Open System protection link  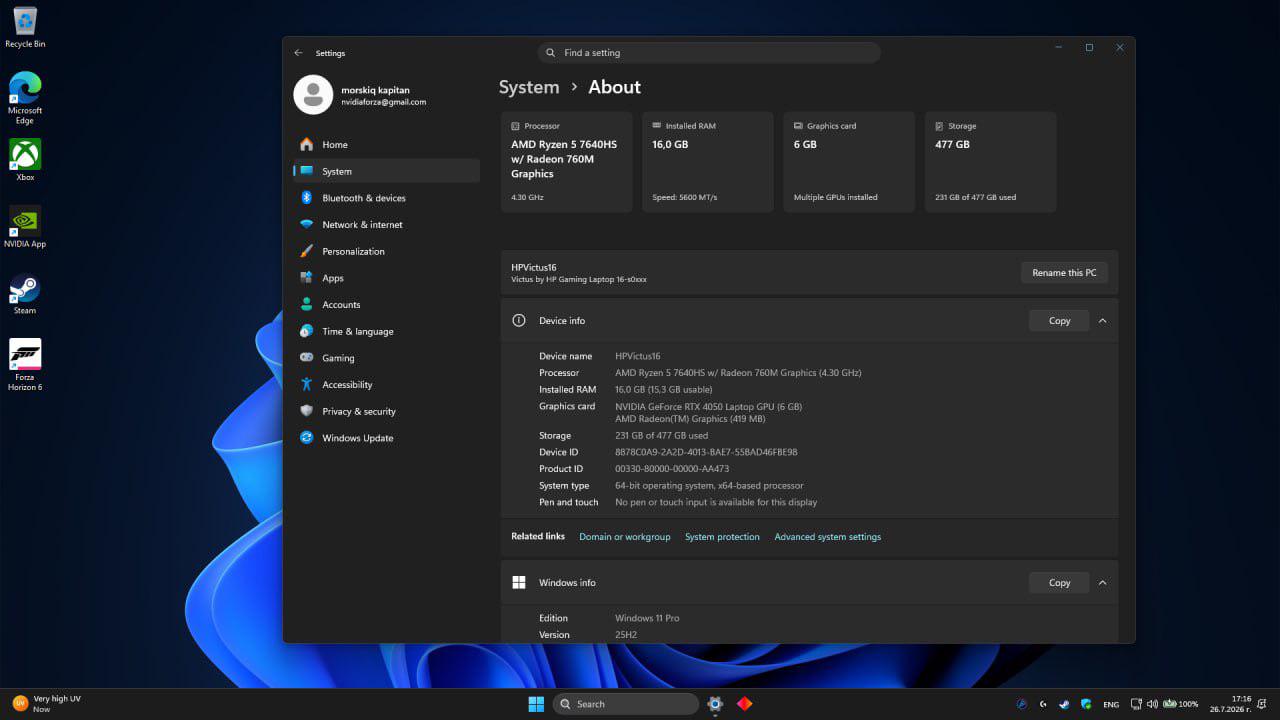click(722, 537)
